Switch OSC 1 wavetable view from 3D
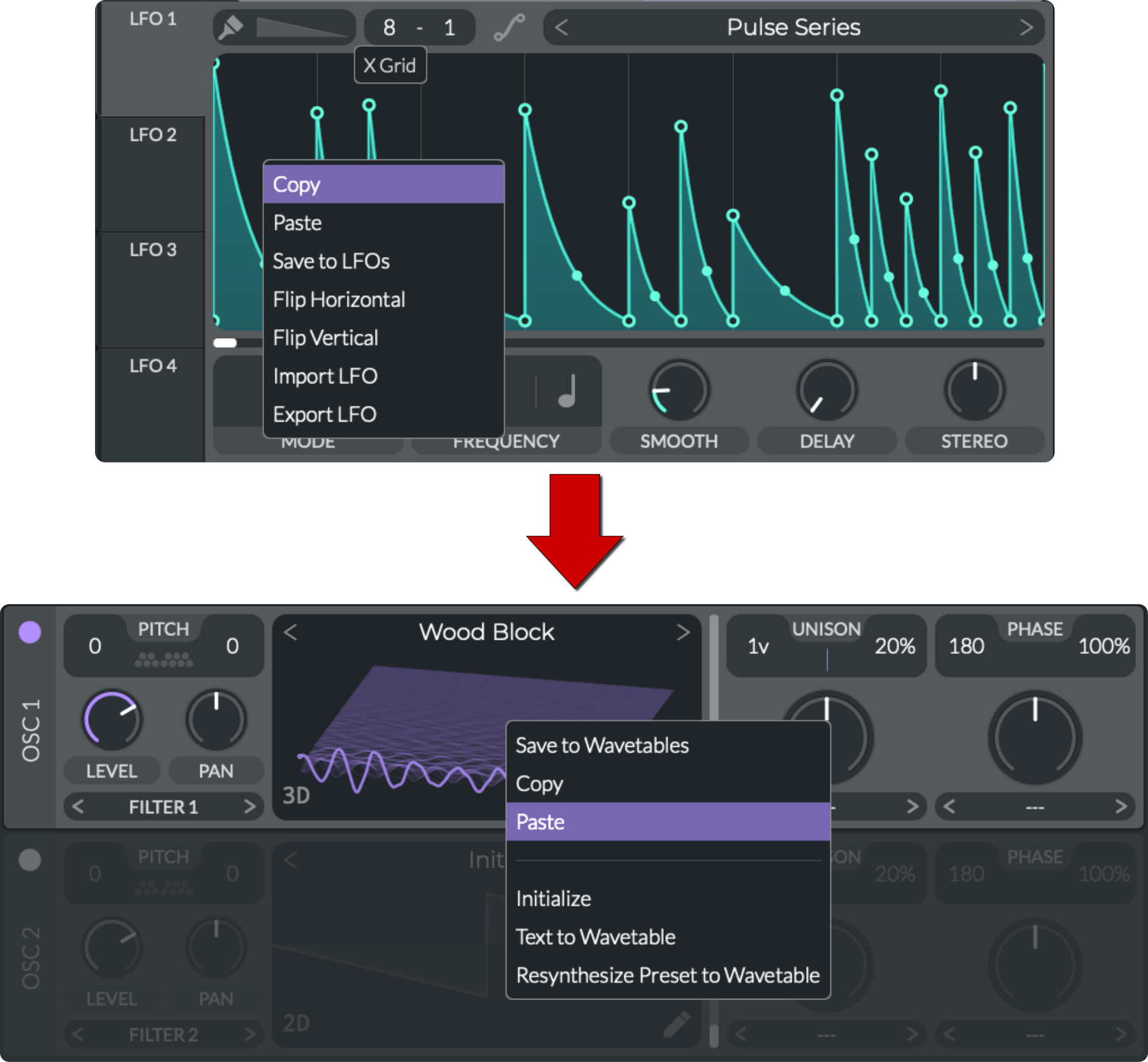This screenshot has height=1062, width=1148. pyautogui.click(x=296, y=795)
